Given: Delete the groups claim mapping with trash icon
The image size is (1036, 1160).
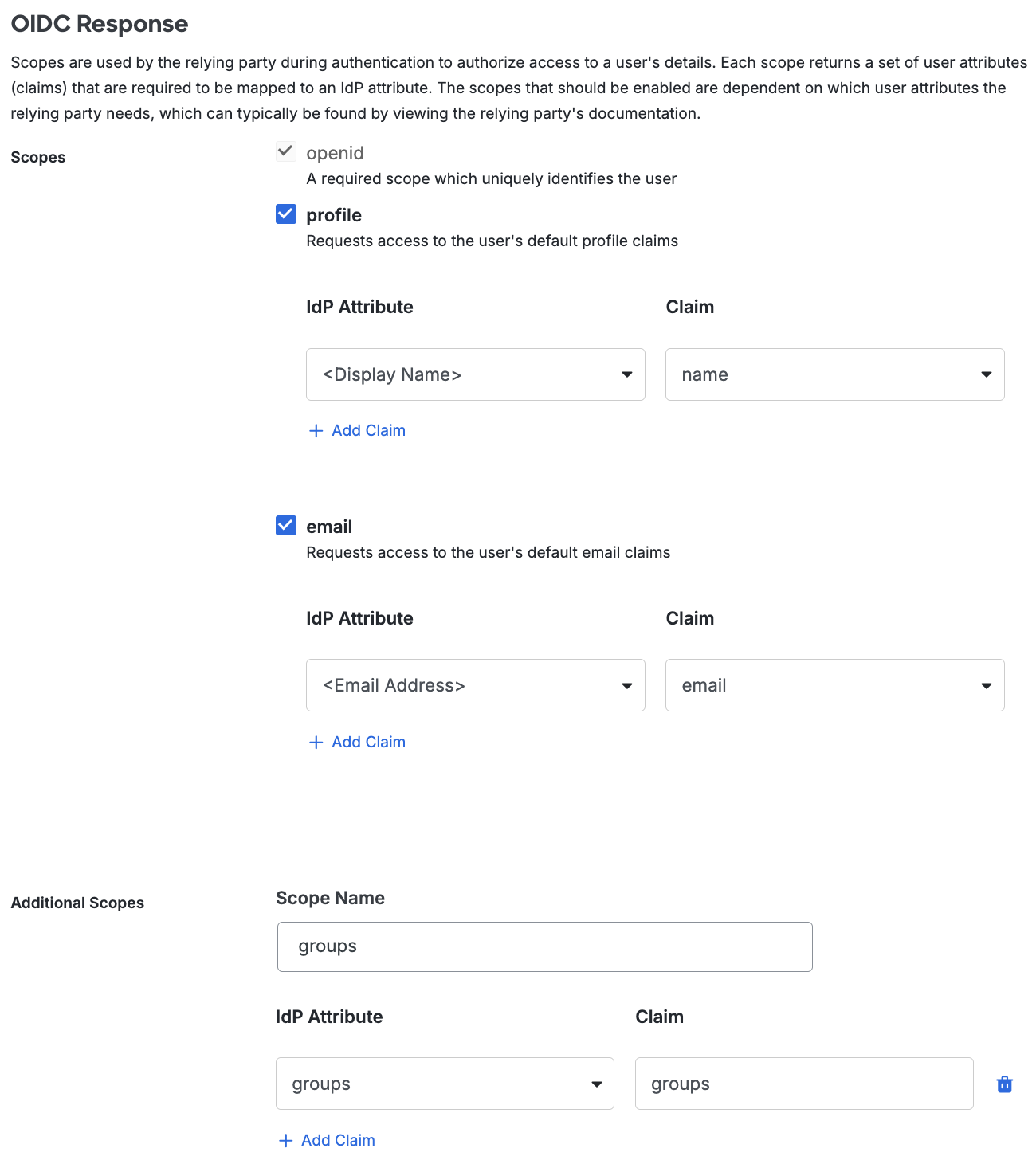Looking at the screenshot, I should tap(1003, 1084).
